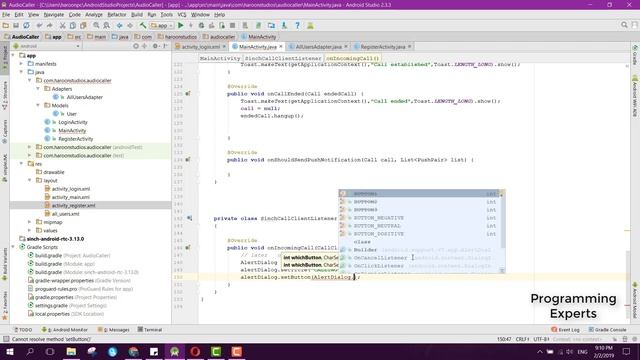The image size is (640, 360).
Task: Choose OnCancelListener in autocomplete popup
Action: coord(422,258)
